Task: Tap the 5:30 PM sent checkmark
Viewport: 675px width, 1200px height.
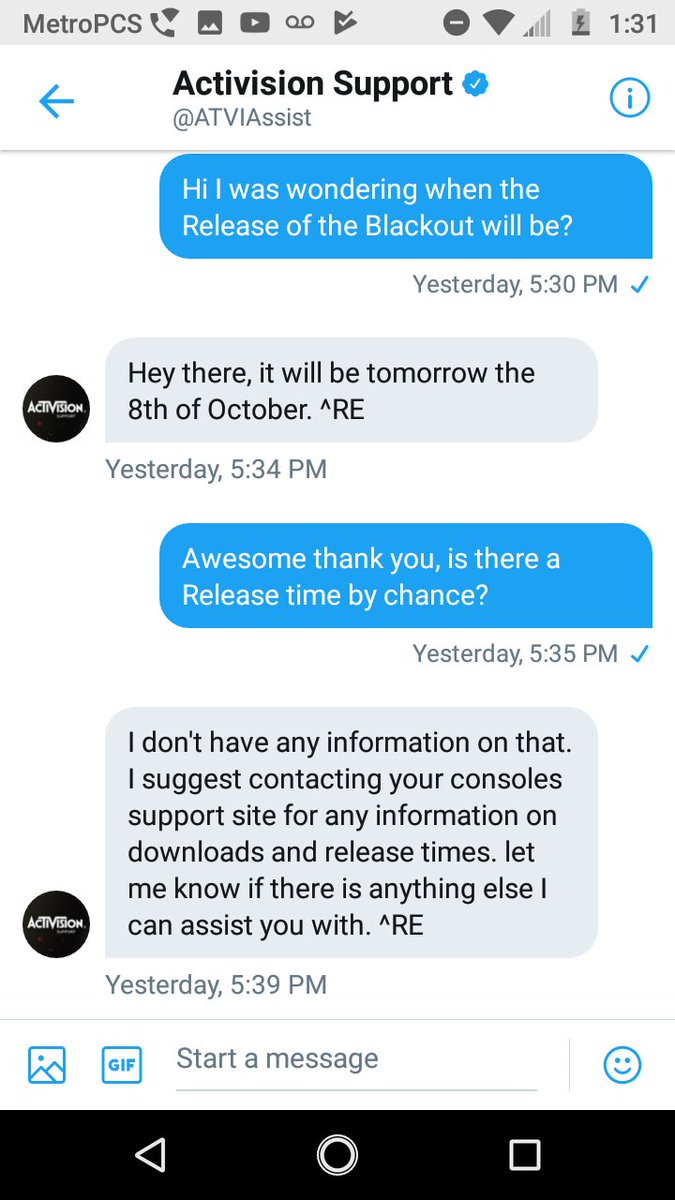Action: (x=640, y=285)
